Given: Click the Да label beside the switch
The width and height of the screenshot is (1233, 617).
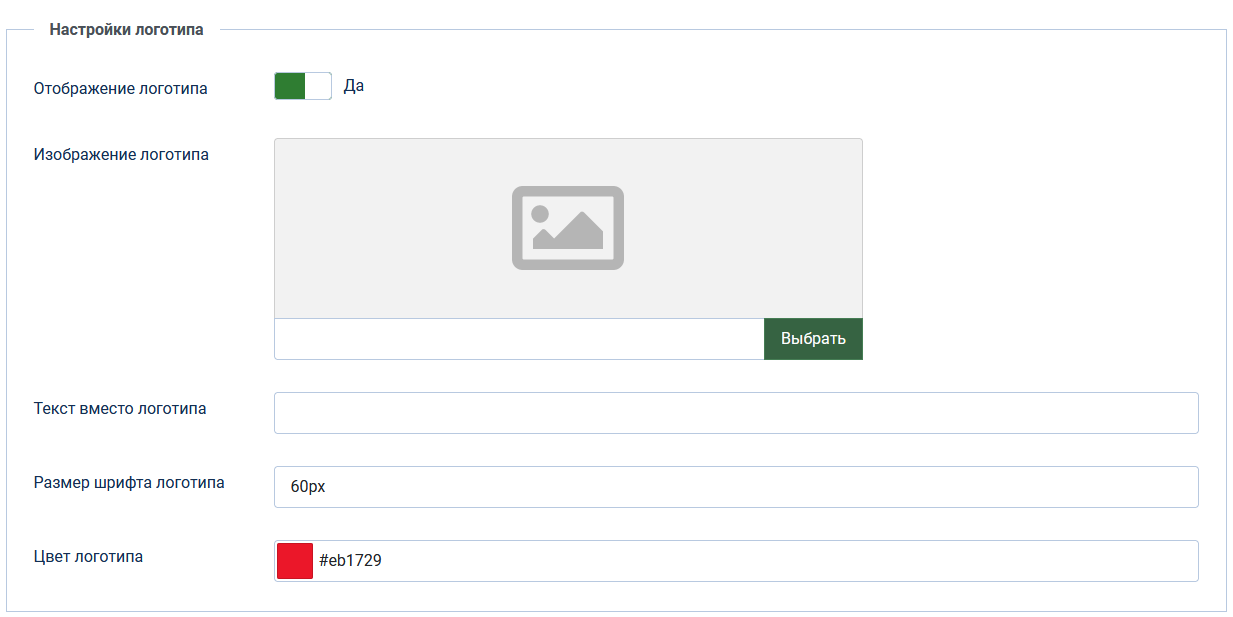Looking at the screenshot, I should [353, 86].
